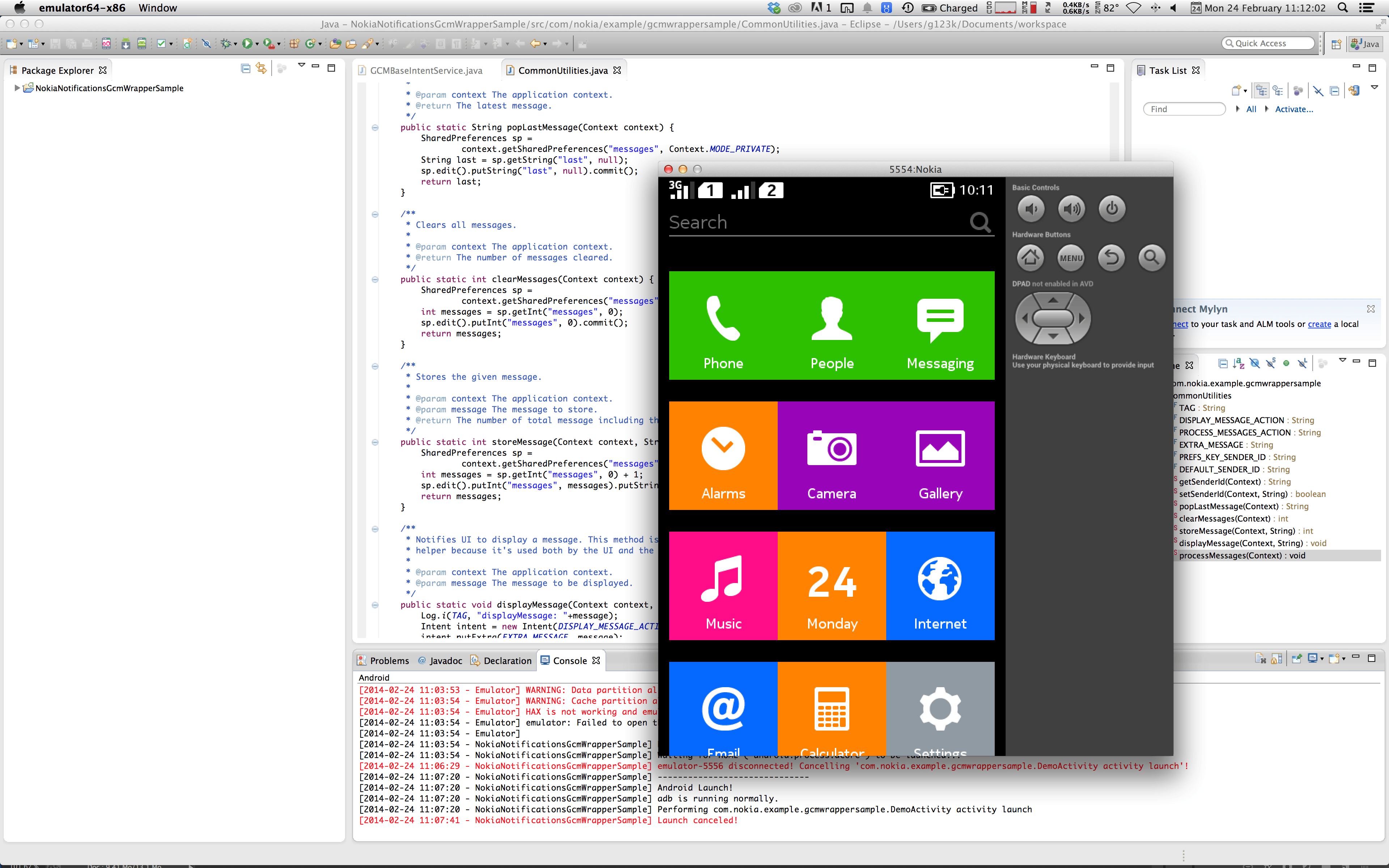
Task: Open the Package Explorer view menu triangle
Action: [301, 65]
